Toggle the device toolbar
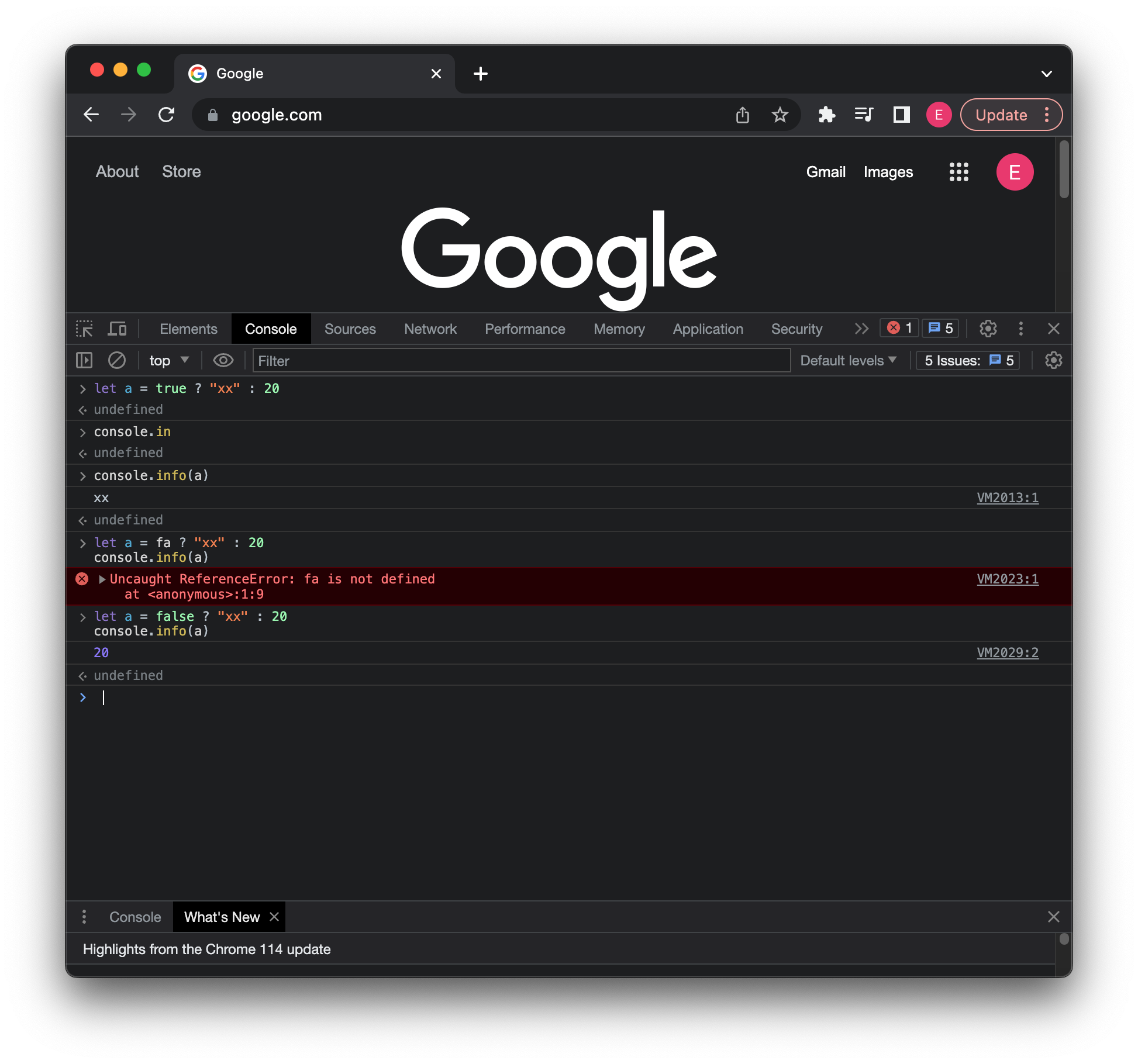This screenshot has height=1064, width=1138. (x=117, y=329)
